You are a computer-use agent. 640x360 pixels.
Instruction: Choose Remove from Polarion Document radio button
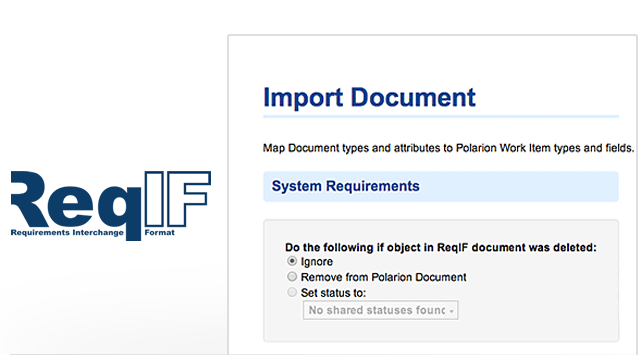[x=292, y=277]
